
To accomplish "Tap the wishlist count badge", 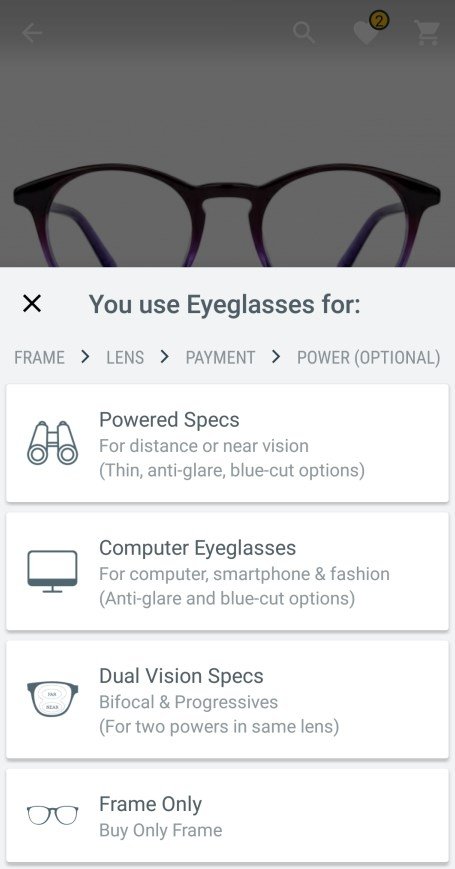I will (x=379, y=21).
